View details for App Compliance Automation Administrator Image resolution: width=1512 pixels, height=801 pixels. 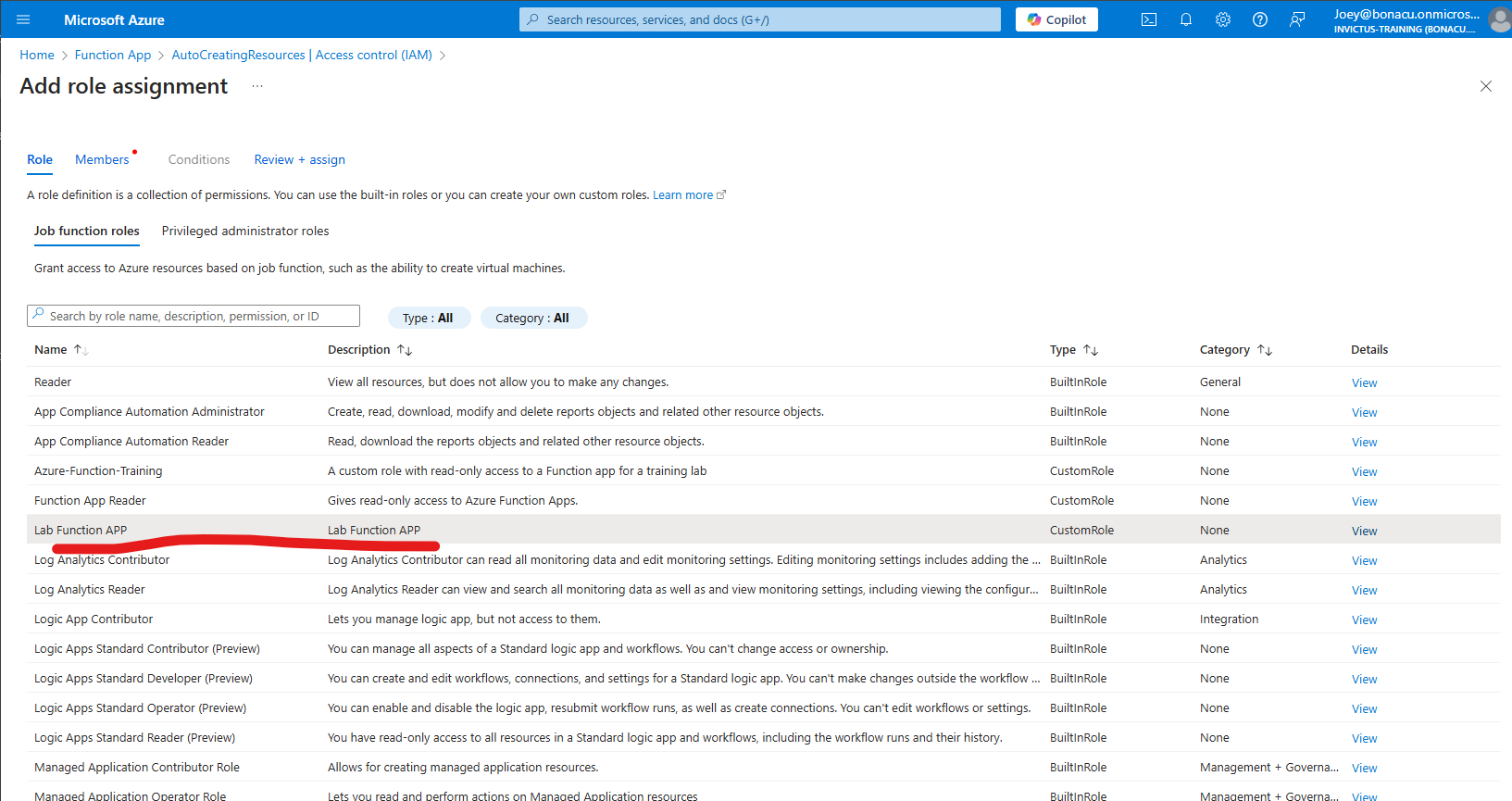(x=1364, y=412)
